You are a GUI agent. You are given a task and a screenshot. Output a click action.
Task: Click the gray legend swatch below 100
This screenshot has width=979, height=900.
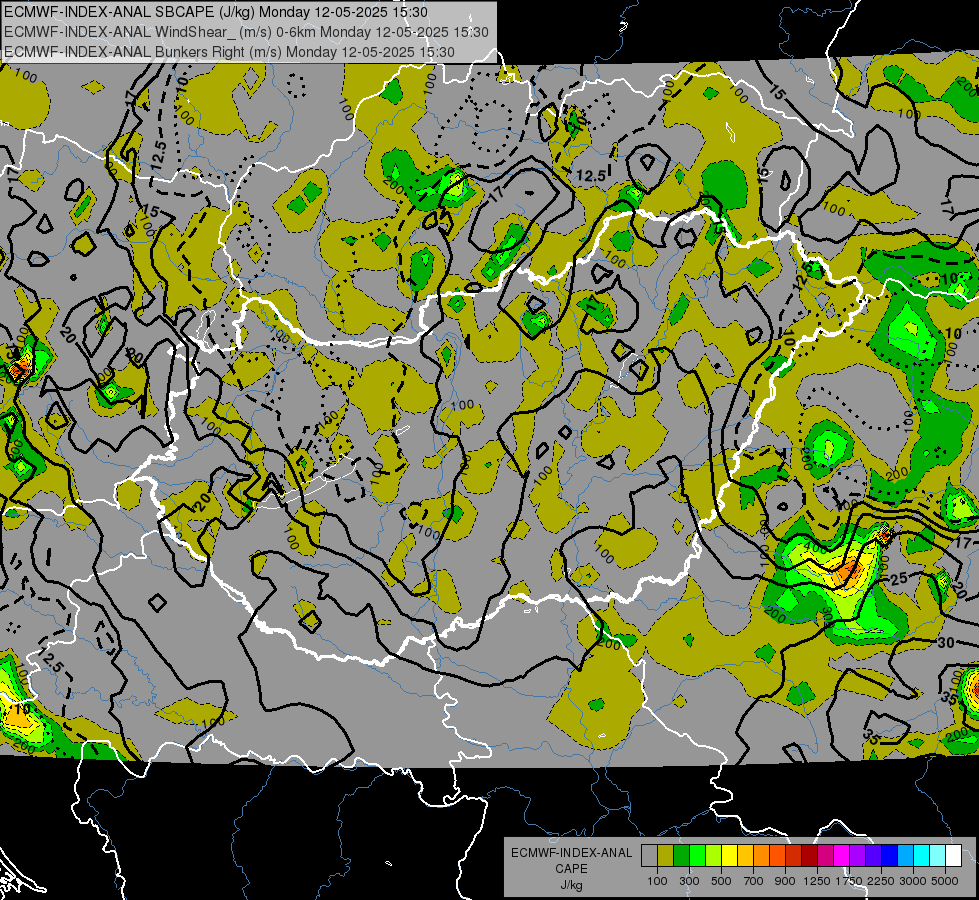click(649, 856)
